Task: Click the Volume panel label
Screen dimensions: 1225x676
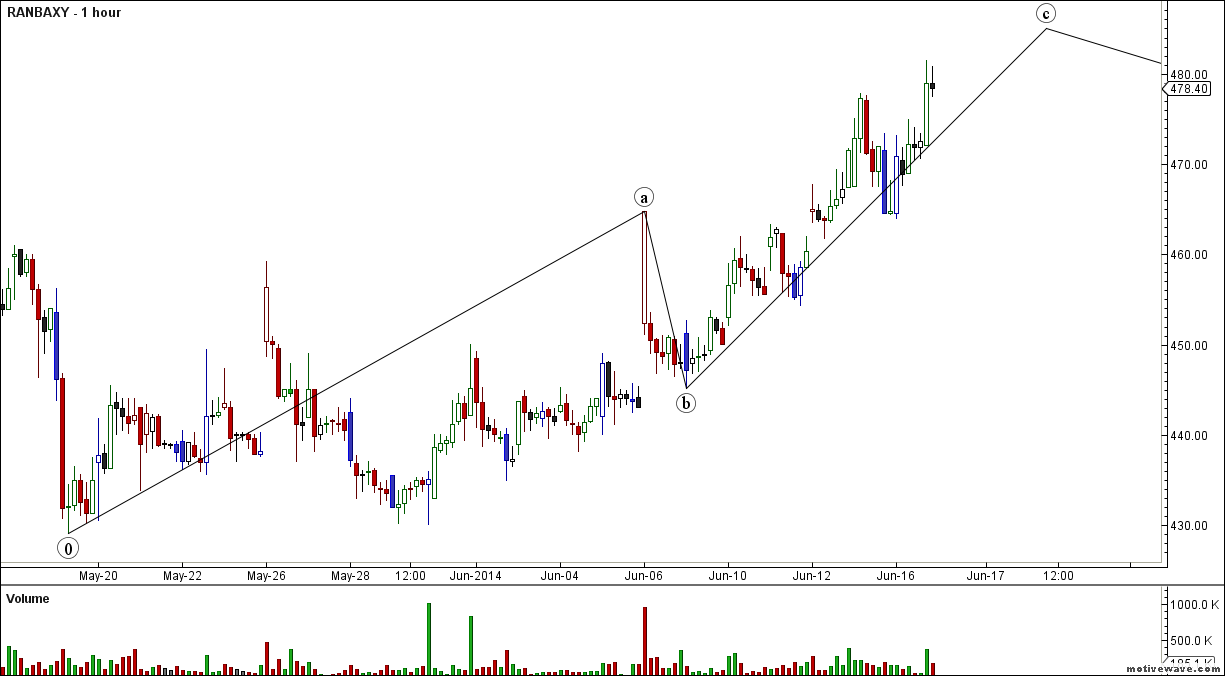Action: pos(28,599)
